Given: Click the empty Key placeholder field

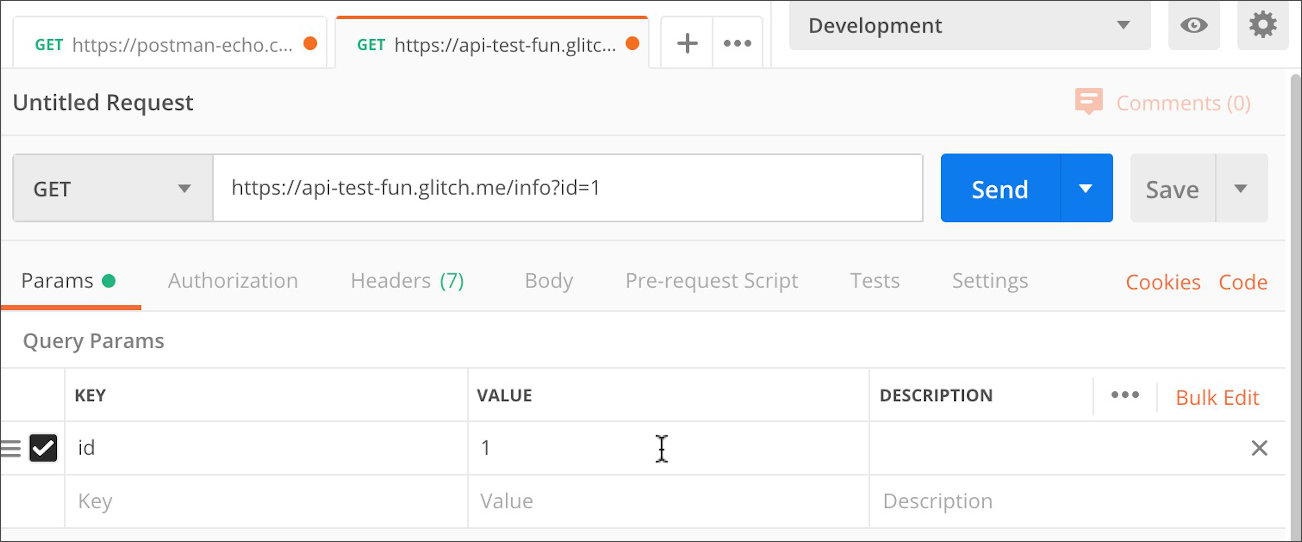Looking at the screenshot, I should pos(266,501).
